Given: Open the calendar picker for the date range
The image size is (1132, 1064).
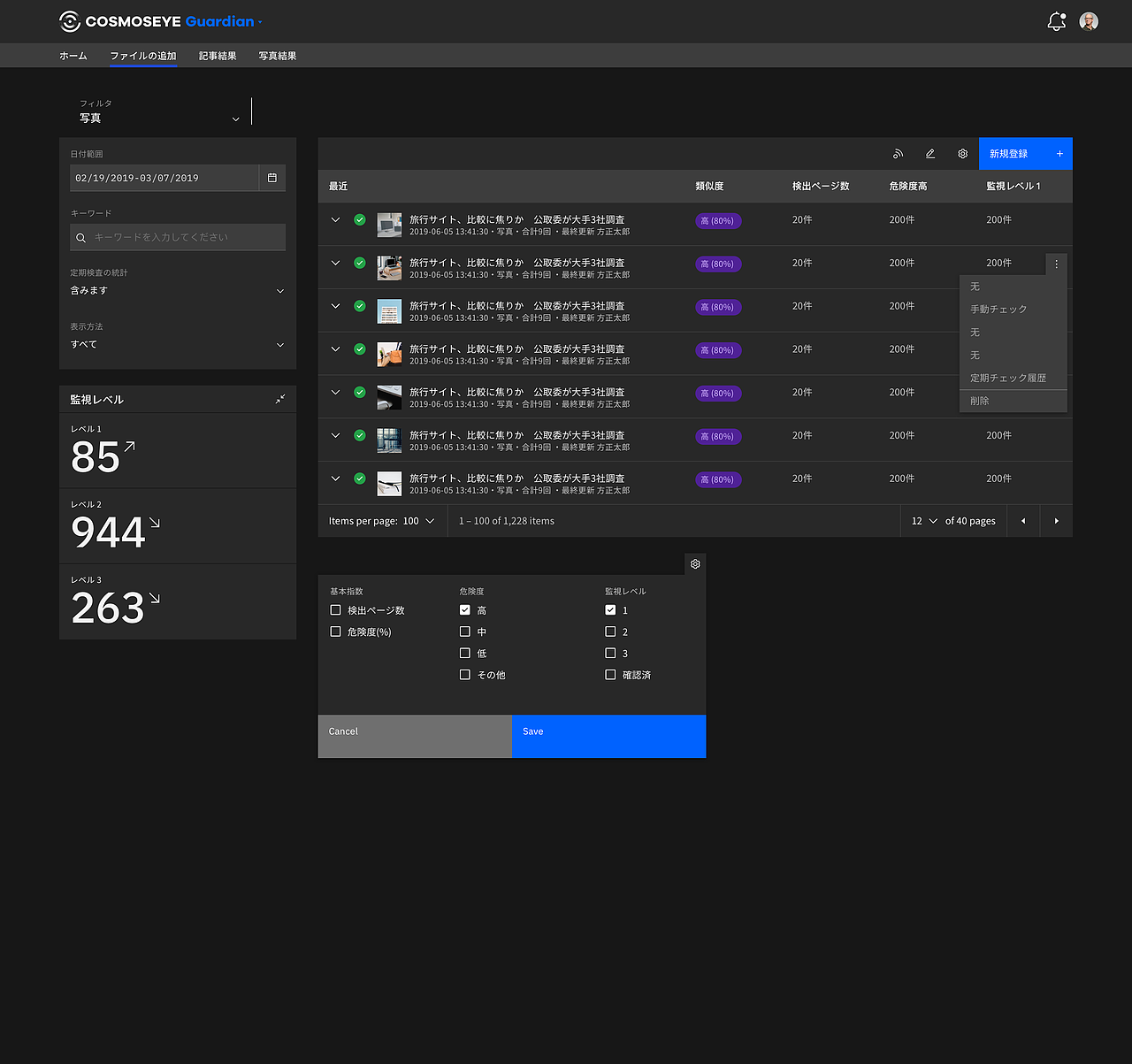Looking at the screenshot, I should pos(272,178).
